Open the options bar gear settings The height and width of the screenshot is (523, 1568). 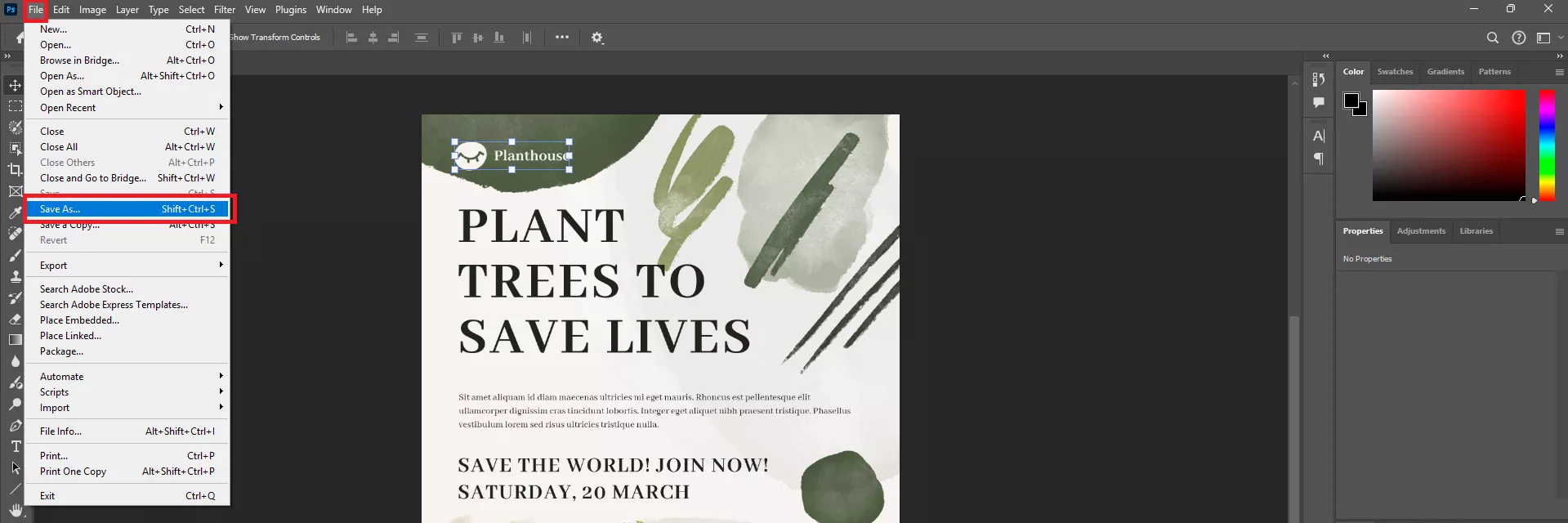[x=597, y=38]
